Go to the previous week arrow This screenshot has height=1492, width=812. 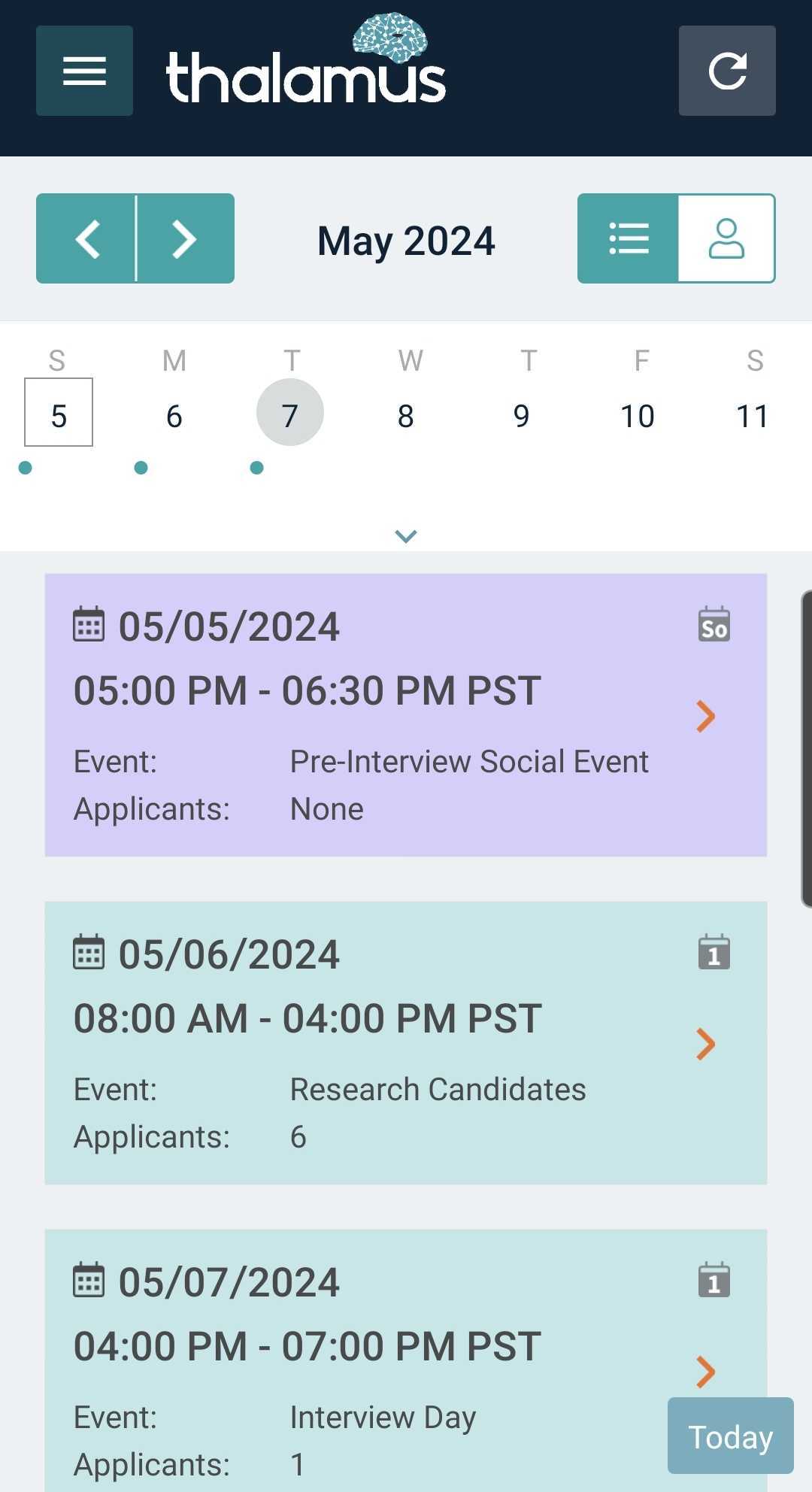(x=86, y=238)
